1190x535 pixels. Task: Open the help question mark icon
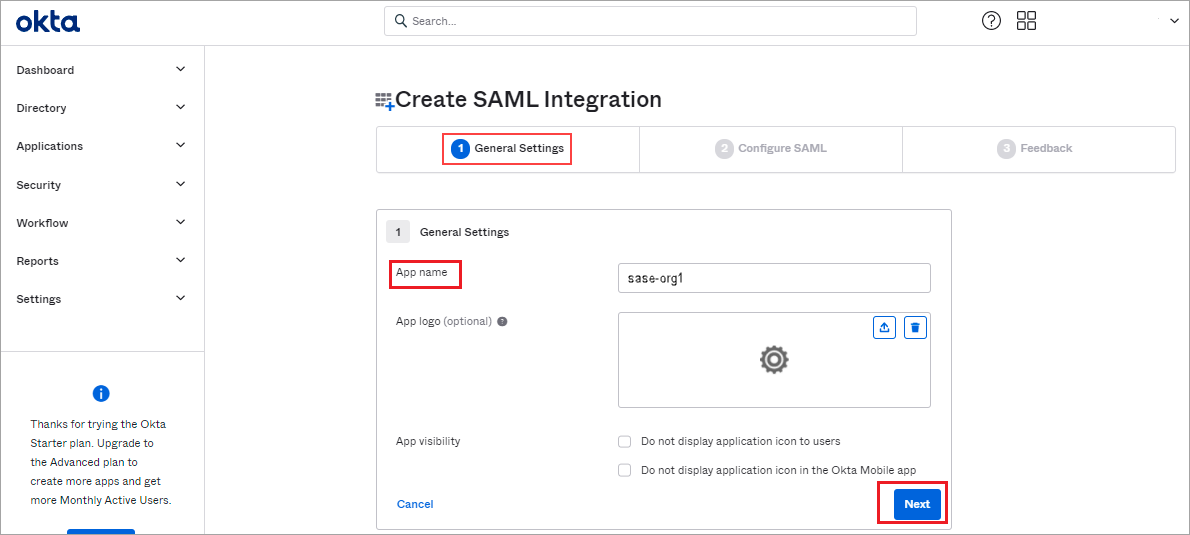click(x=991, y=21)
